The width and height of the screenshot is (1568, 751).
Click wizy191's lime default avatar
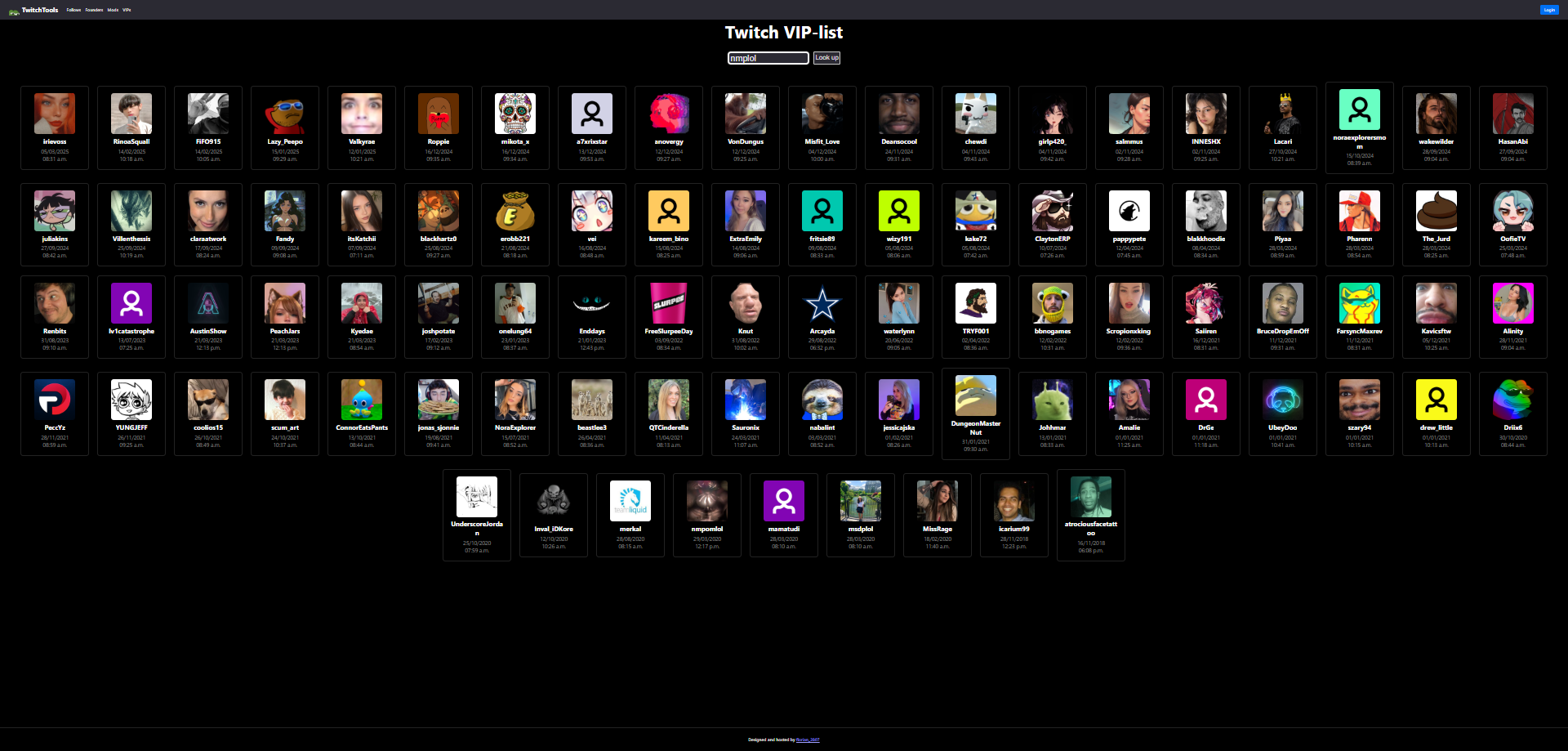click(899, 211)
